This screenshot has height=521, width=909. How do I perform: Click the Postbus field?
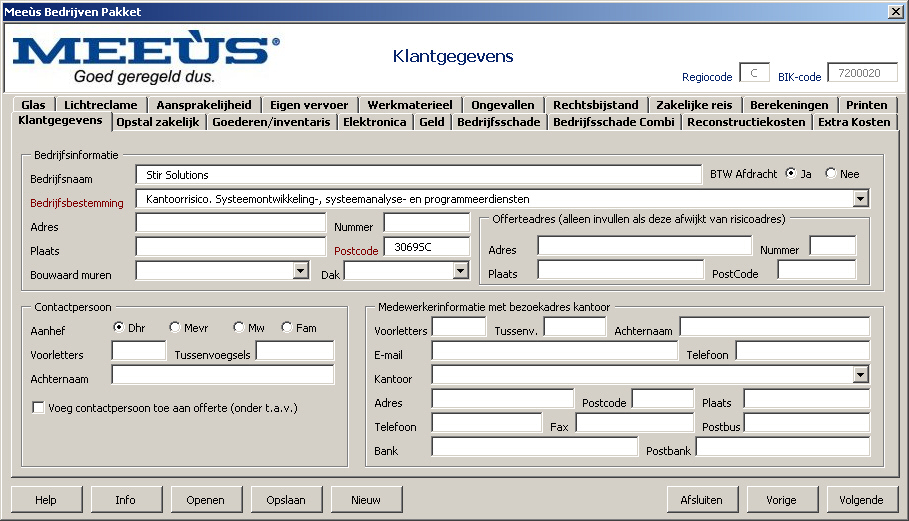[807, 422]
